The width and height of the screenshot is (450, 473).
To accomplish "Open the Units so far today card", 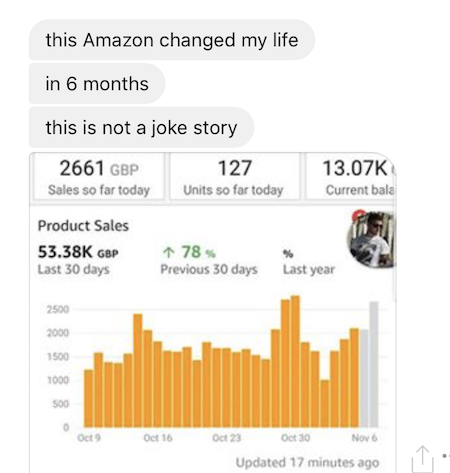I will pos(234,177).
